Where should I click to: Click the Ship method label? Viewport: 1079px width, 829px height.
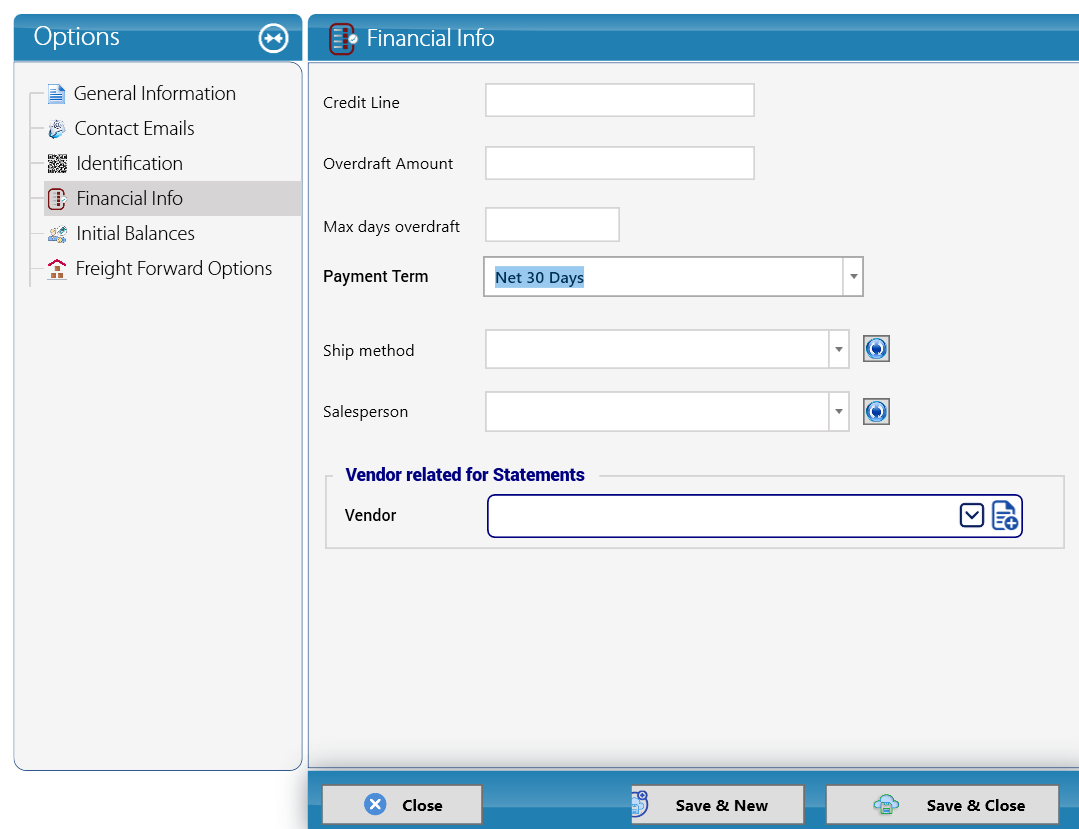click(369, 351)
